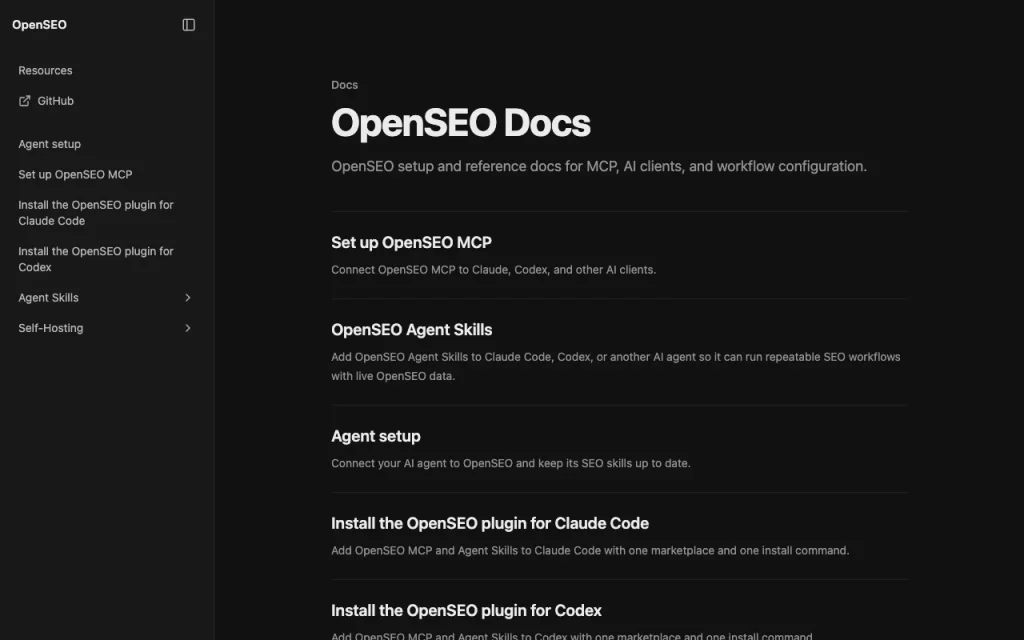
Task: Open the Set up OpenSEO MCP article heading
Action: tap(411, 242)
